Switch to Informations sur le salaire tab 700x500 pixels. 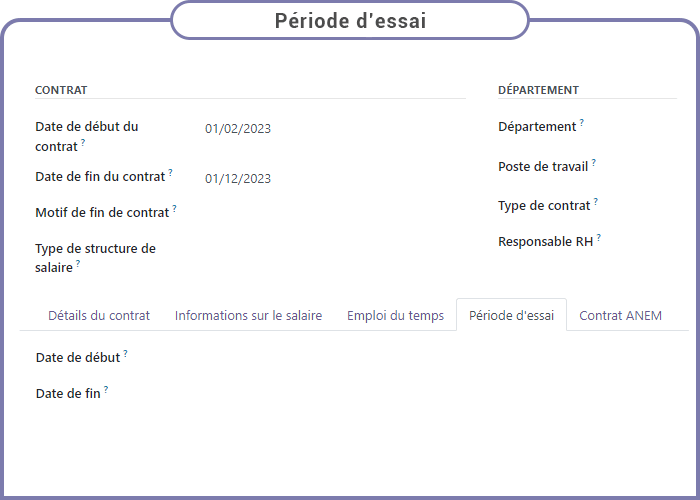248,315
